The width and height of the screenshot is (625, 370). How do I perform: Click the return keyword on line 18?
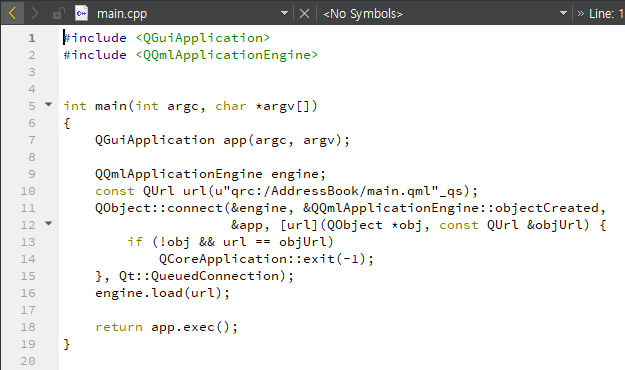(119, 327)
